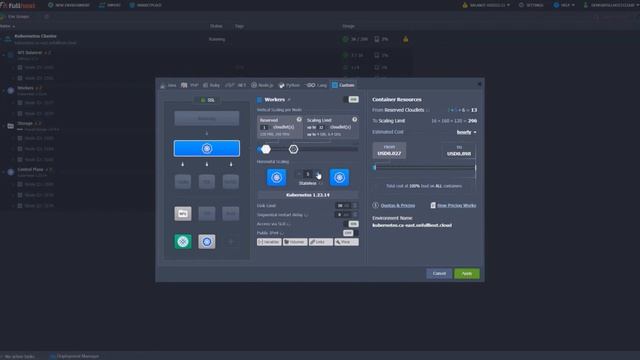Open help icon for Scaling Limit
The image size is (640, 360).
point(355,120)
